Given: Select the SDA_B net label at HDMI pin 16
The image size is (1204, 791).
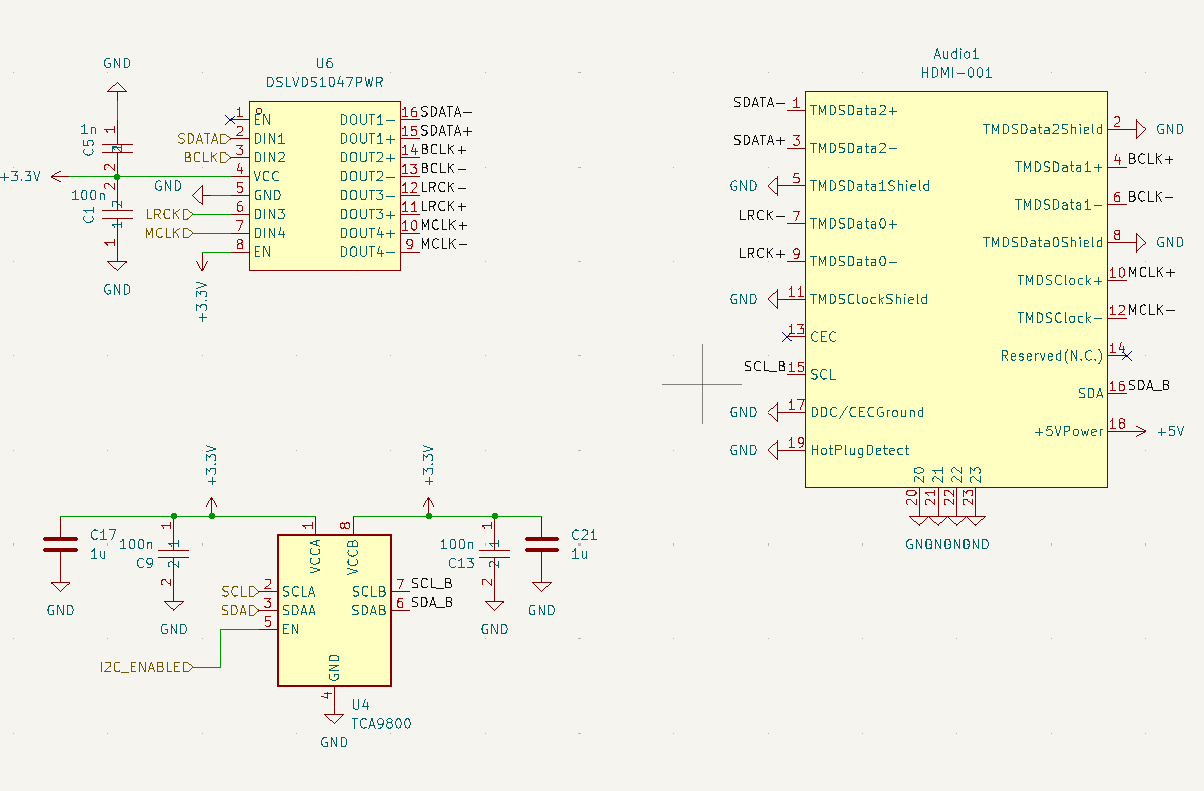Looking at the screenshot, I should pos(1149,385).
